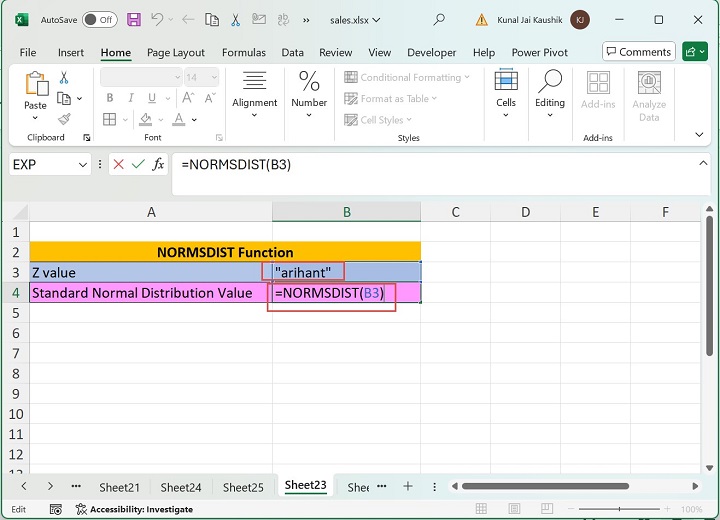Click the Increase Font Size icon

tap(188, 98)
